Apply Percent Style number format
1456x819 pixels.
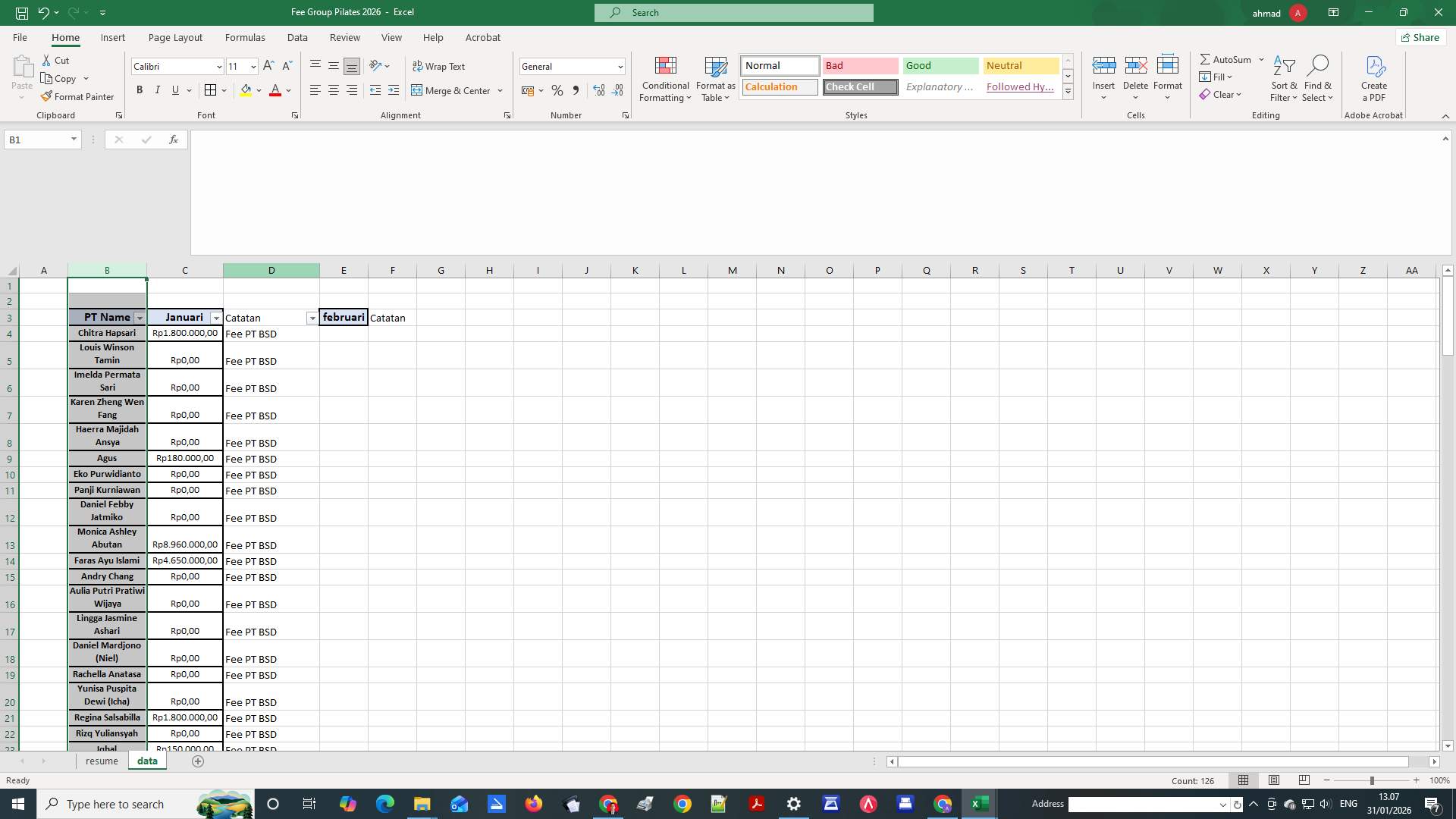pos(557,90)
